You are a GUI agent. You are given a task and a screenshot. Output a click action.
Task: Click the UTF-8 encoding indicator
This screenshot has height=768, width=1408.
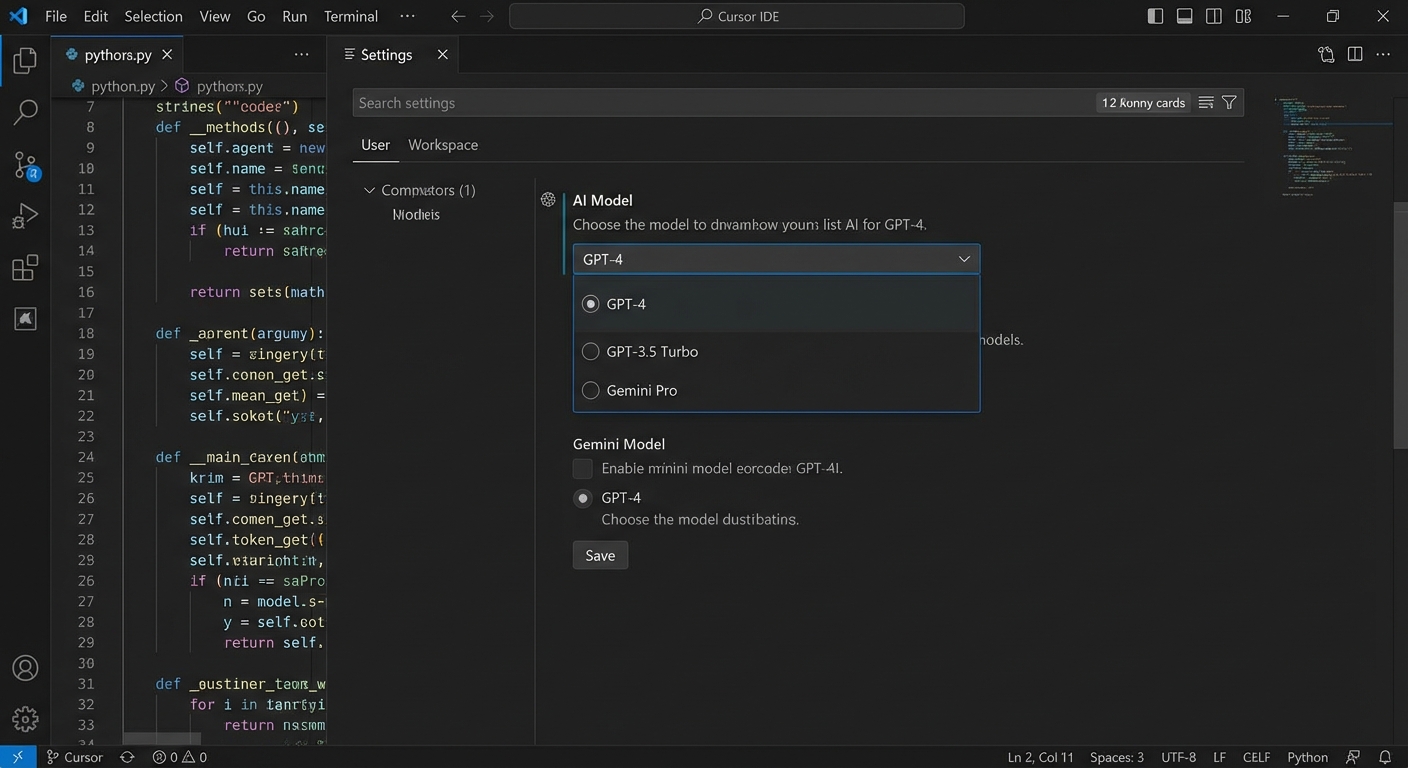point(1178,757)
